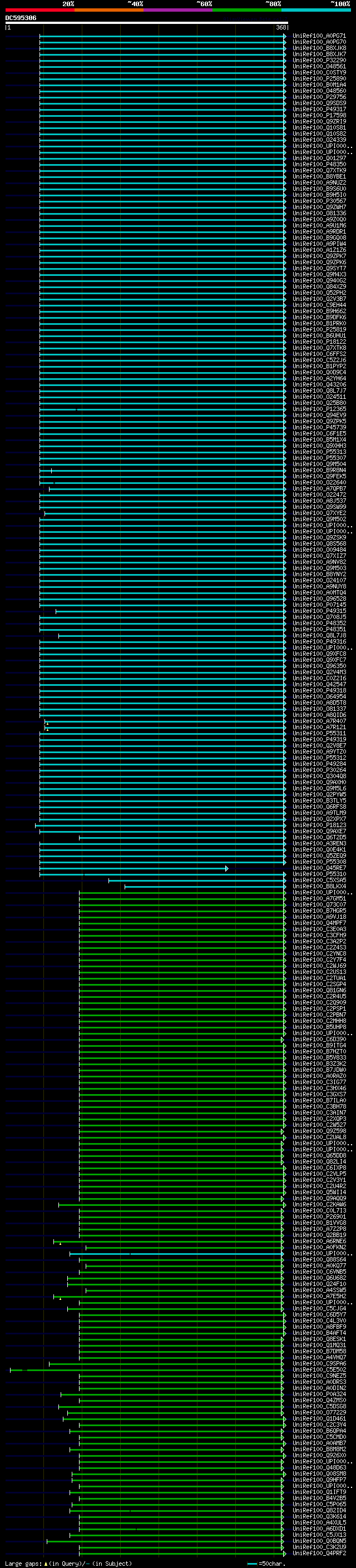Open the UniRef100_C2WJ69 entry
The width and height of the screenshot is (356, 1568).
[x=319, y=966]
